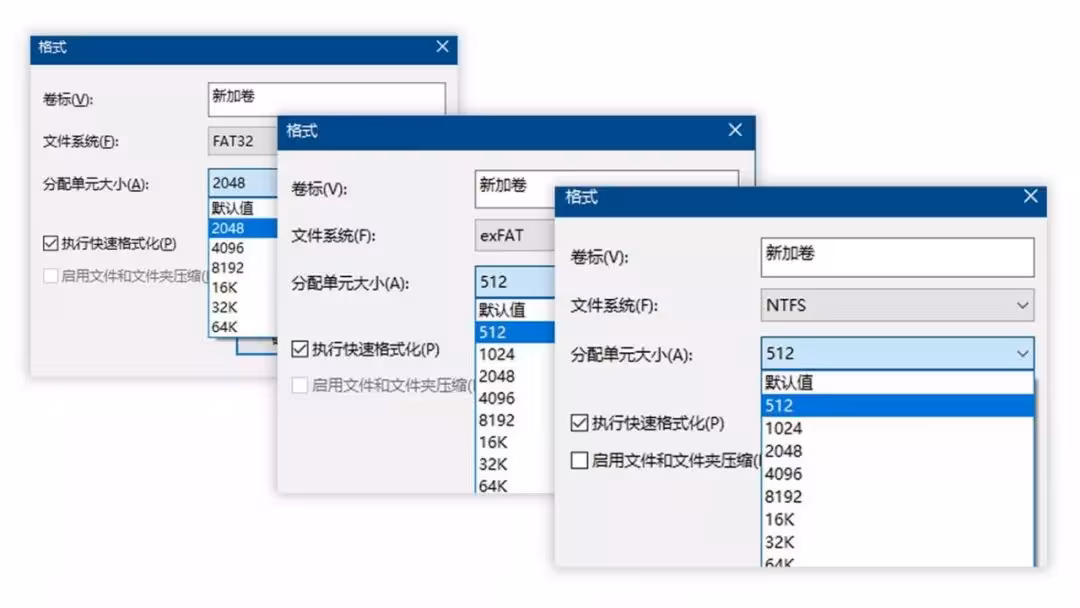Open the NTFS file system dropdown
Screen dimensions: 1080x608
(x=897, y=305)
